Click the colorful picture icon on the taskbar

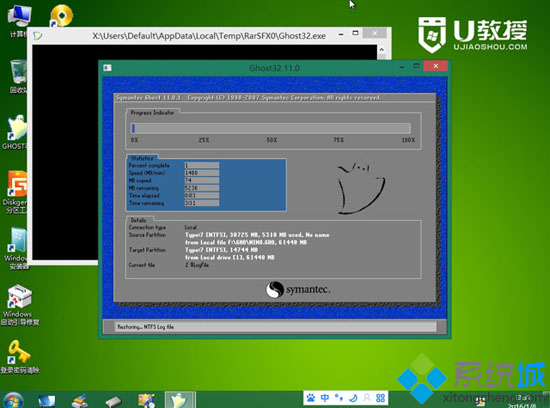click(146, 400)
